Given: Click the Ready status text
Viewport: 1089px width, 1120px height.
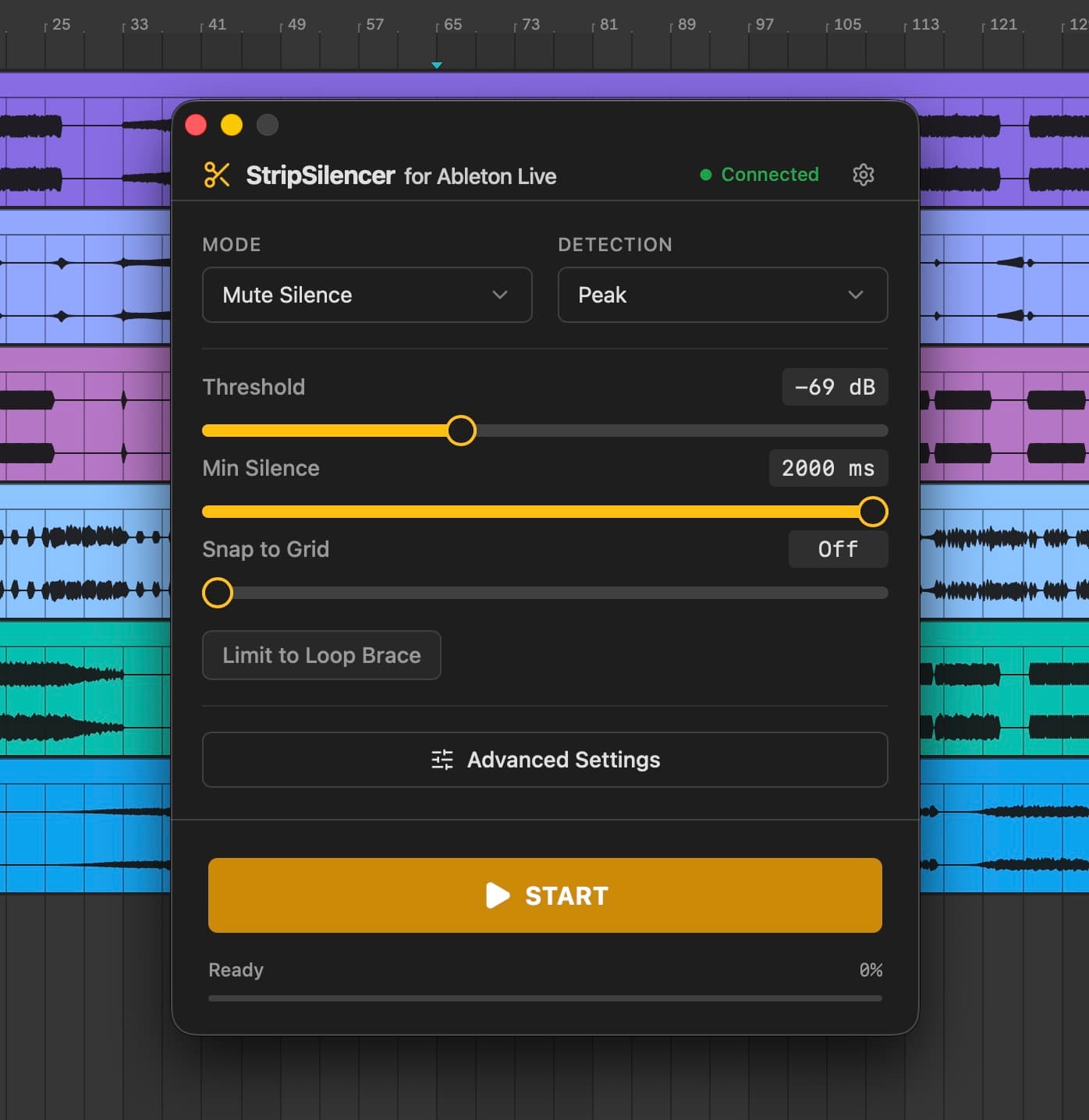Looking at the screenshot, I should click(236, 969).
